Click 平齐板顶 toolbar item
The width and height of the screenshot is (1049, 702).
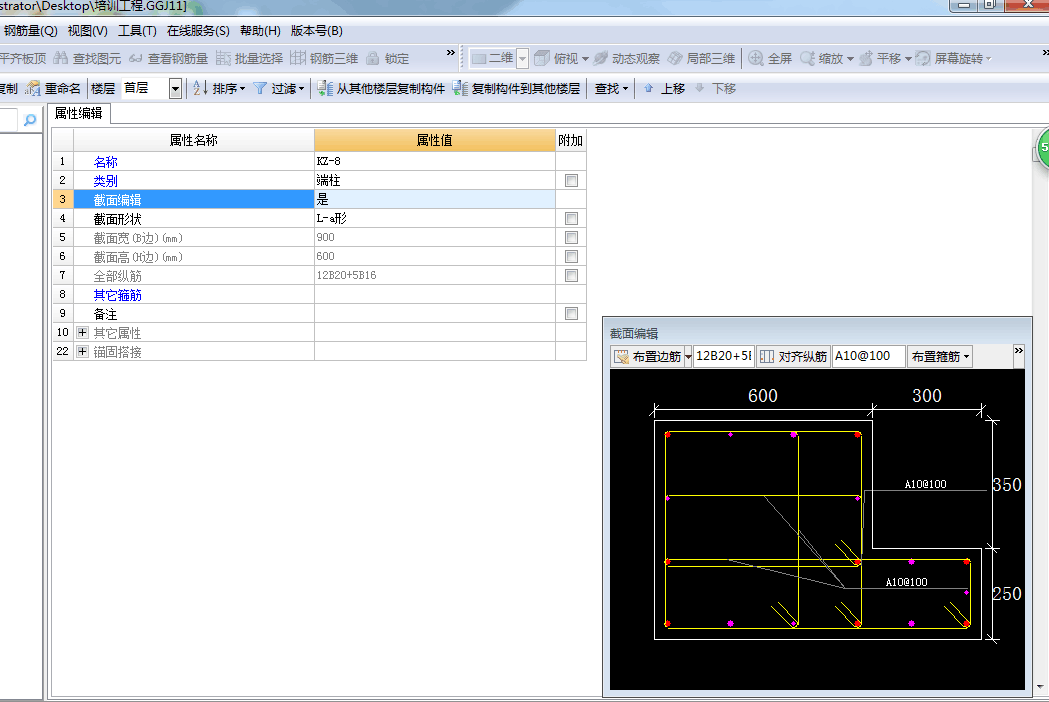[x=23, y=59]
